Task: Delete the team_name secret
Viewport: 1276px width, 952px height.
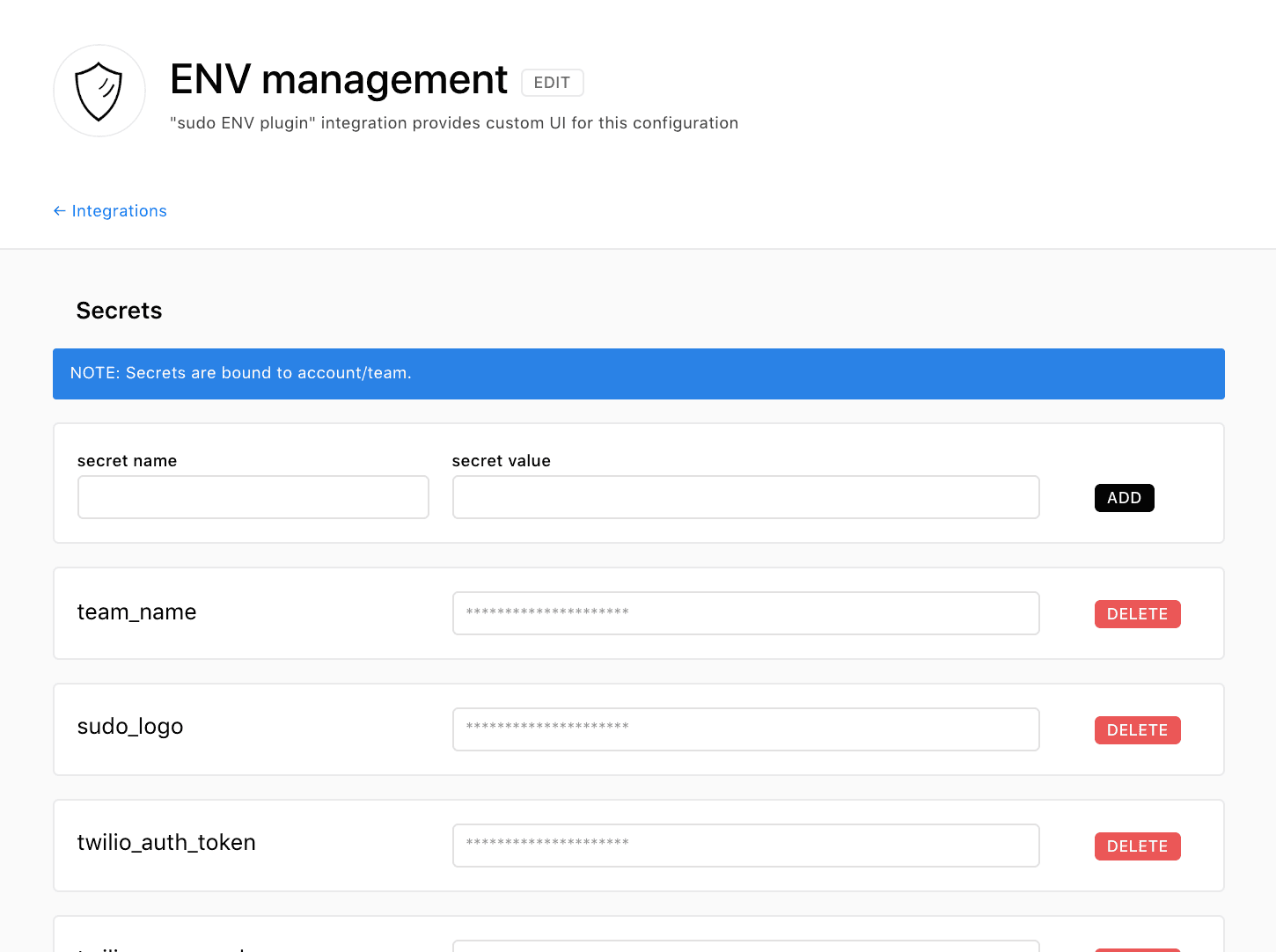Action: [1137, 614]
